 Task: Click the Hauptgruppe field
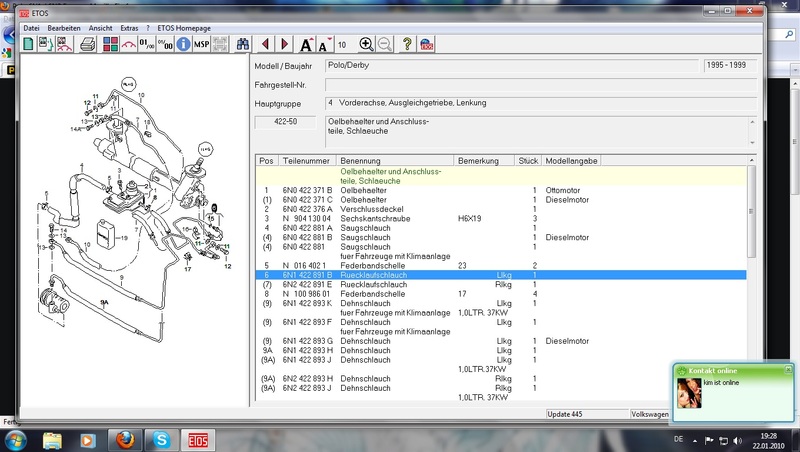click(x=541, y=103)
